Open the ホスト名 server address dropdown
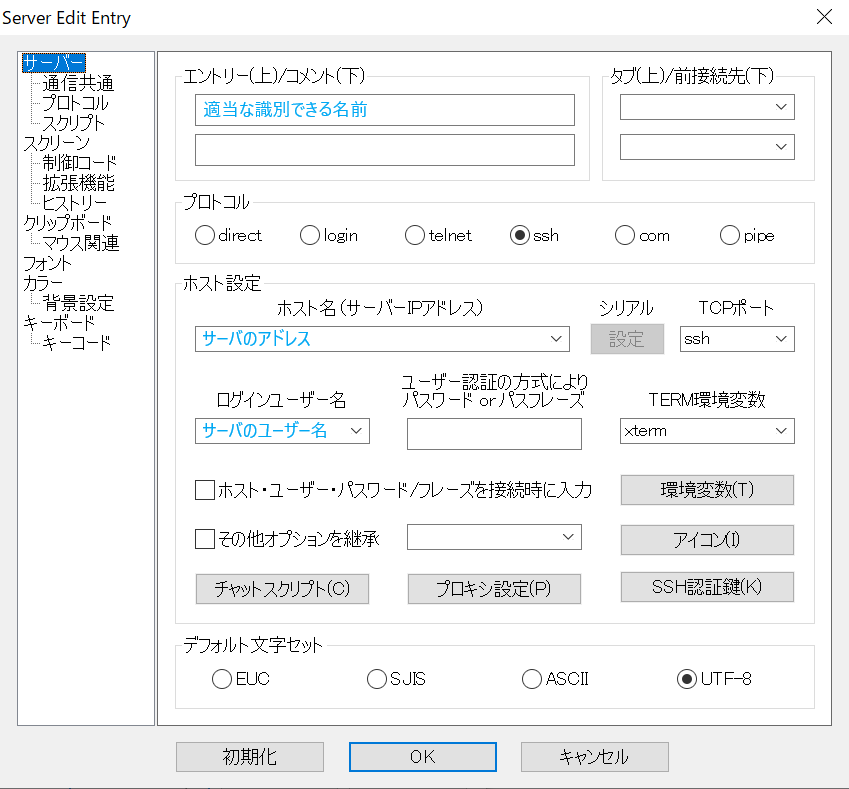 558,338
